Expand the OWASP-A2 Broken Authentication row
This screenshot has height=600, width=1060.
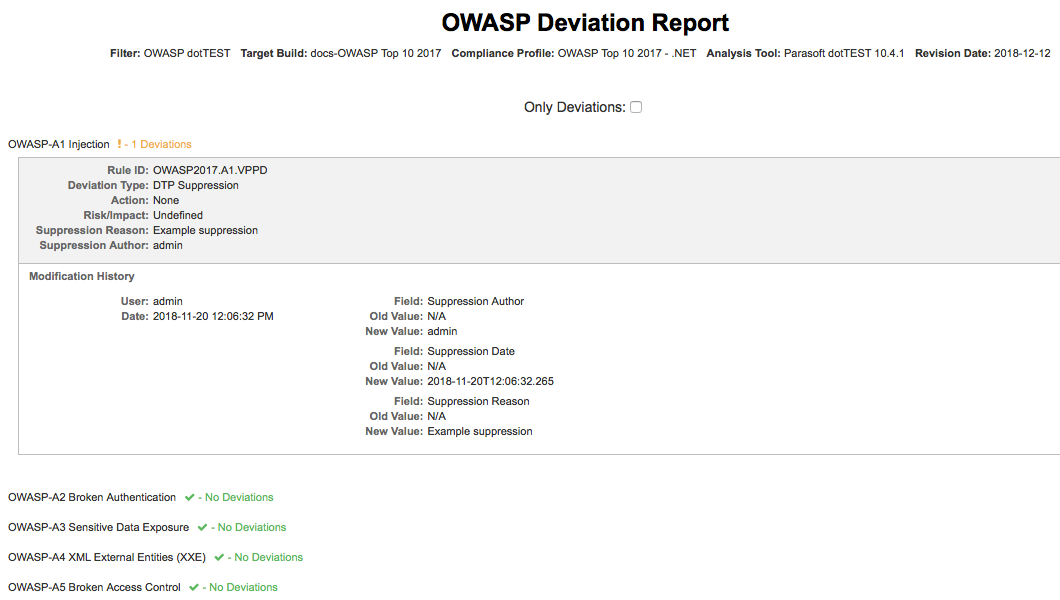(92, 497)
